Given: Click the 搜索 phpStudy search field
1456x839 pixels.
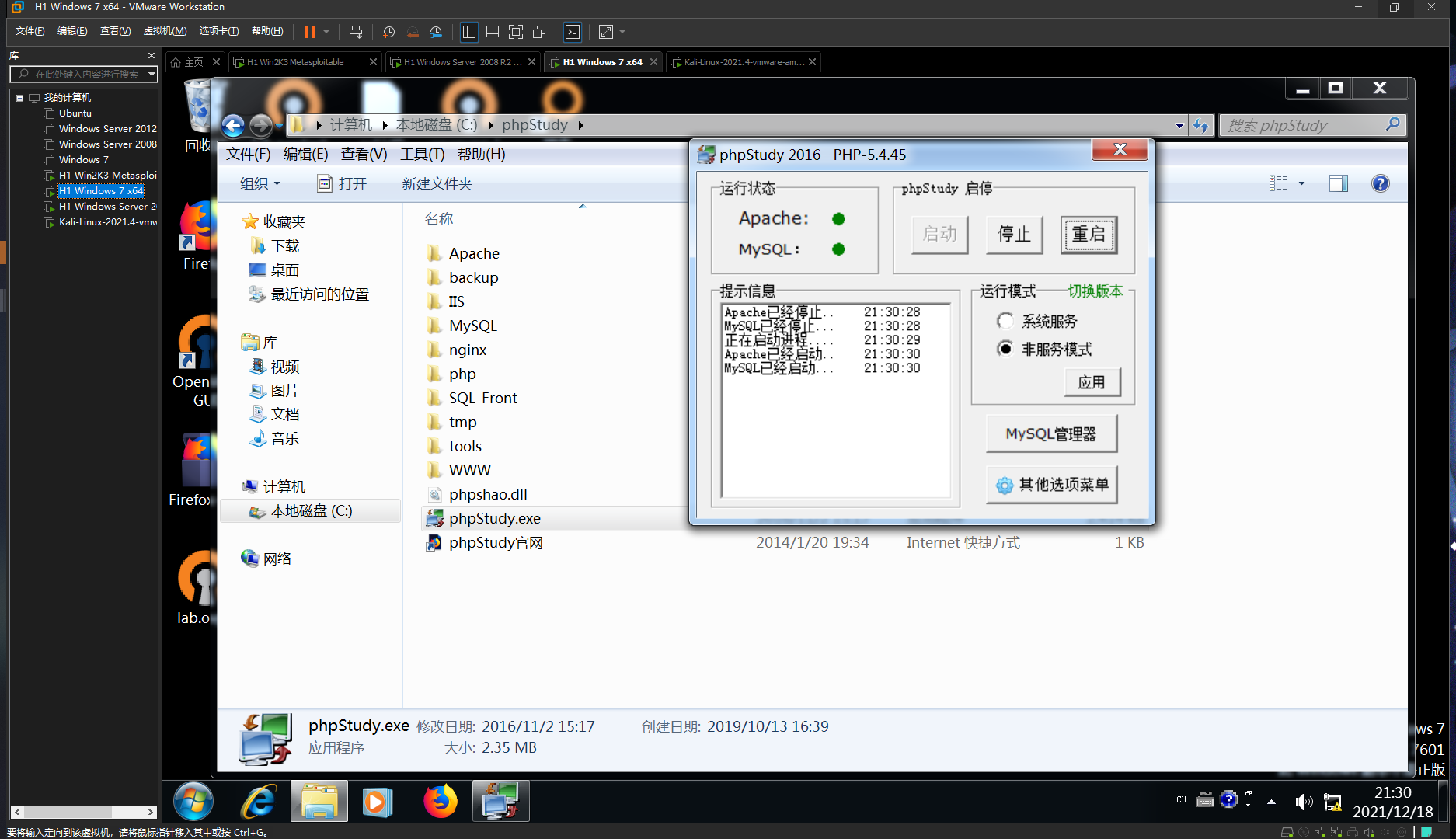Looking at the screenshot, I should pos(1312,125).
